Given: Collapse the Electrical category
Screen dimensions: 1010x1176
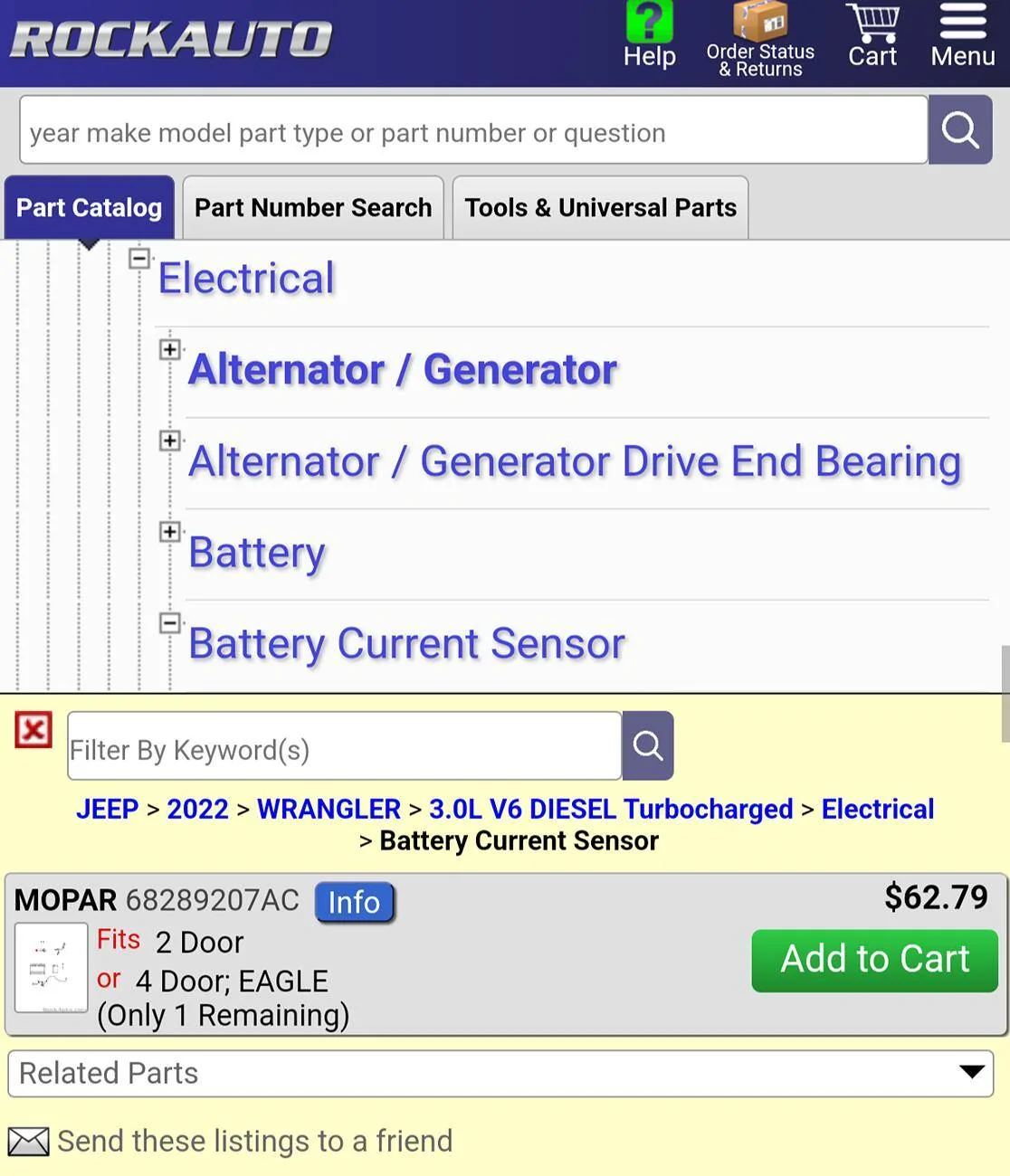Looking at the screenshot, I should 138,259.
